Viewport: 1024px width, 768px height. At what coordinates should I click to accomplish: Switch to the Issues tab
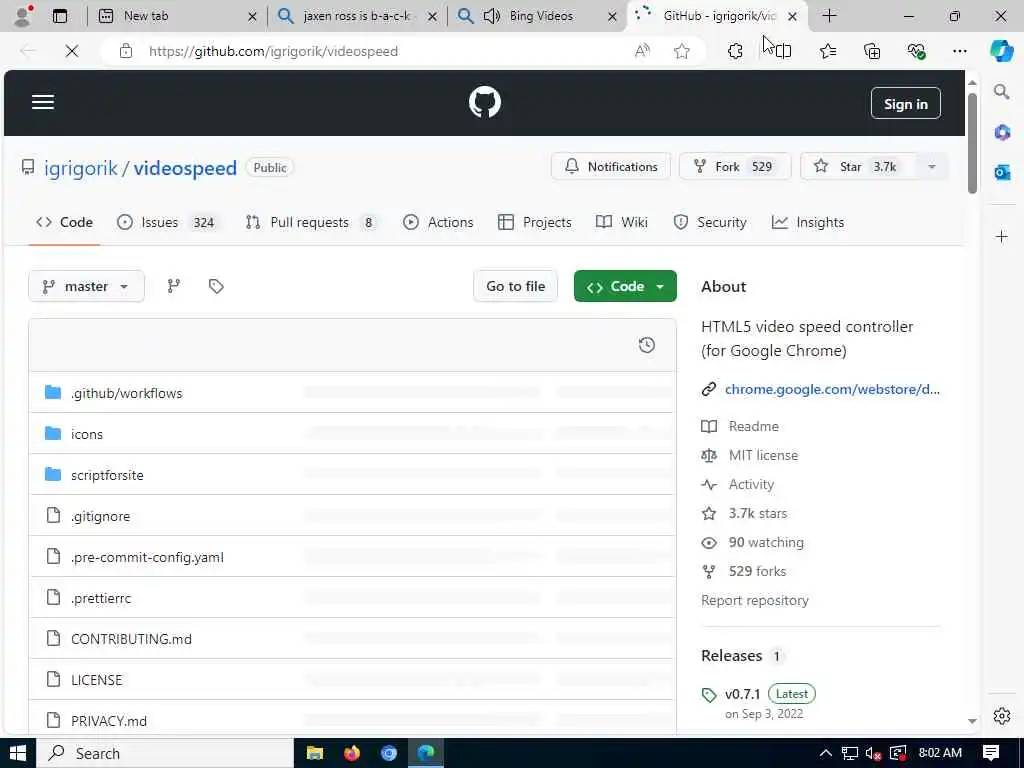click(x=166, y=223)
